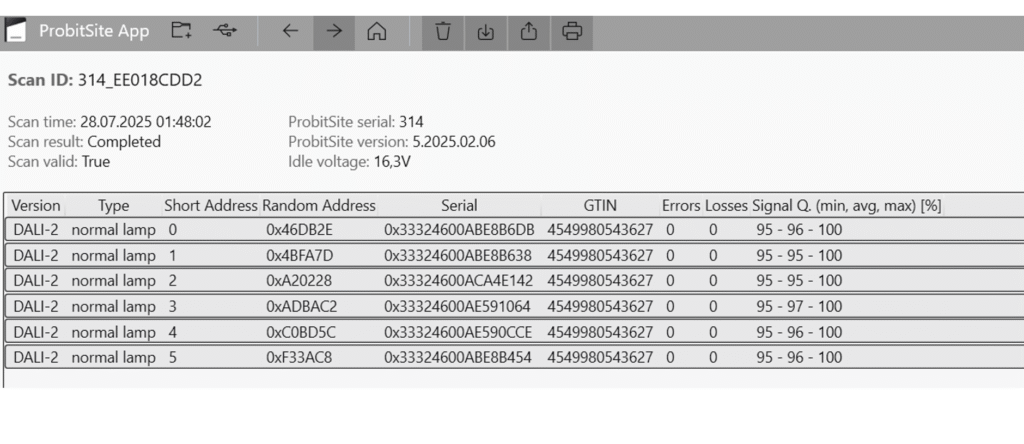The width and height of the screenshot is (1024, 444).
Task: Click the download/import icon
Action: click(x=486, y=31)
